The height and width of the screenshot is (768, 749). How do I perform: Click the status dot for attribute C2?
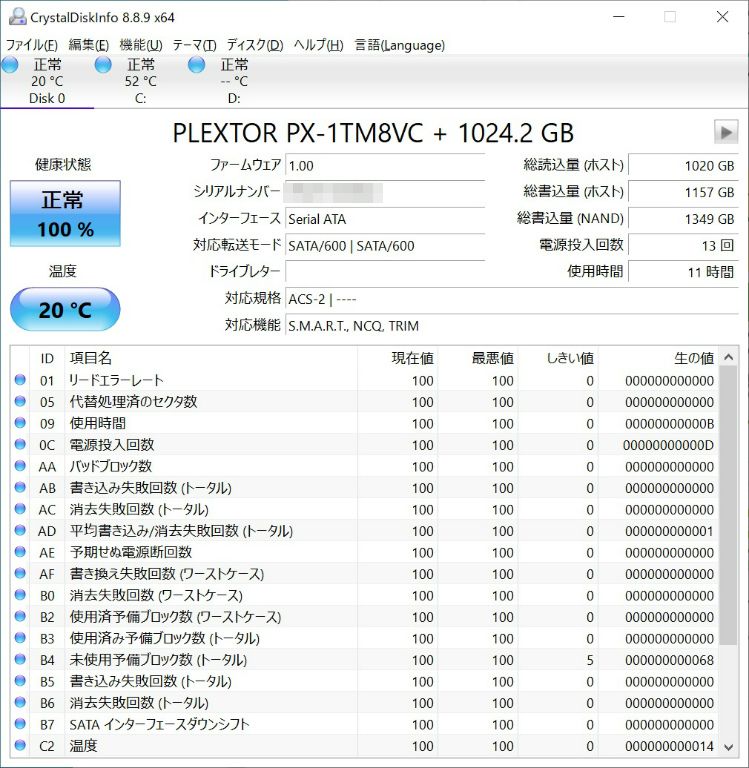click(x=20, y=745)
